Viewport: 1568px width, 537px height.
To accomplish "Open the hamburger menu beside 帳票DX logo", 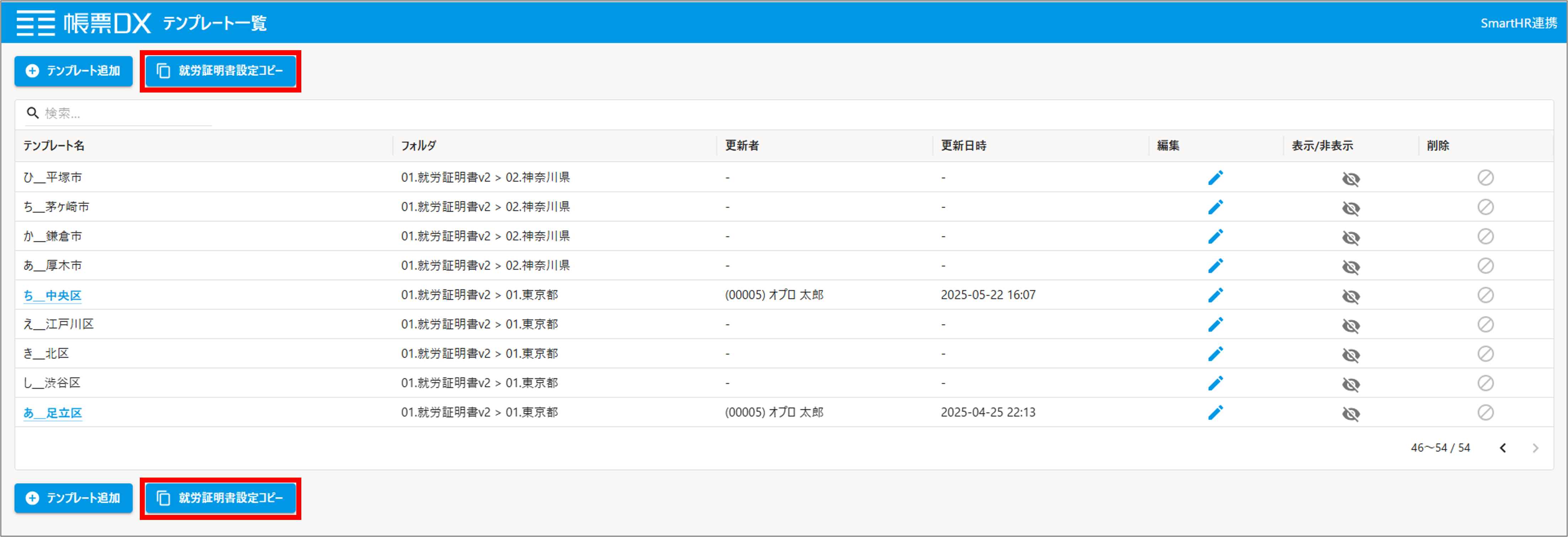I will click(35, 23).
